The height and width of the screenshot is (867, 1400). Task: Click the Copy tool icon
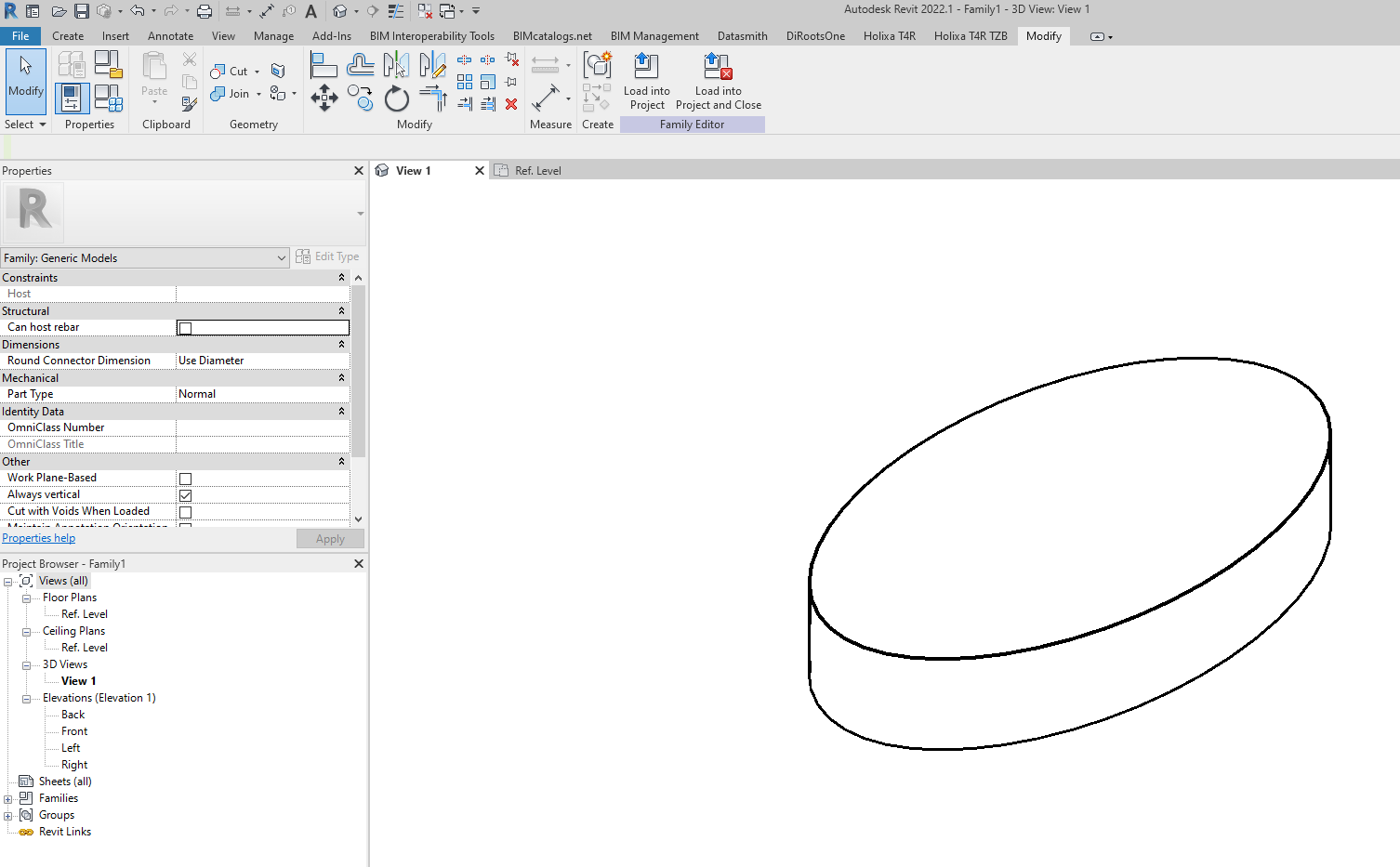point(360,98)
